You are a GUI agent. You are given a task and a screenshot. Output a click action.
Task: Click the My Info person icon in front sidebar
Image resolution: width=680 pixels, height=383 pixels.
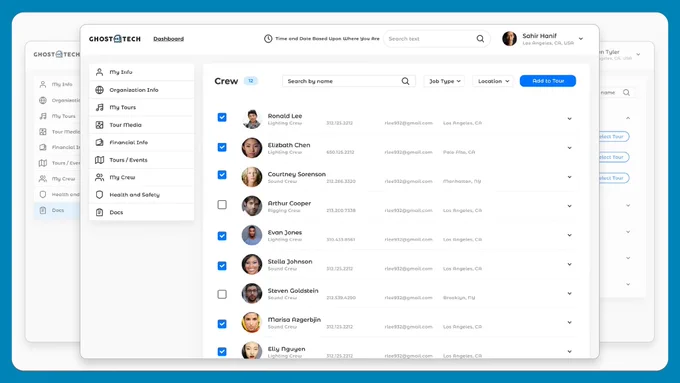click(x=99, y=72)
